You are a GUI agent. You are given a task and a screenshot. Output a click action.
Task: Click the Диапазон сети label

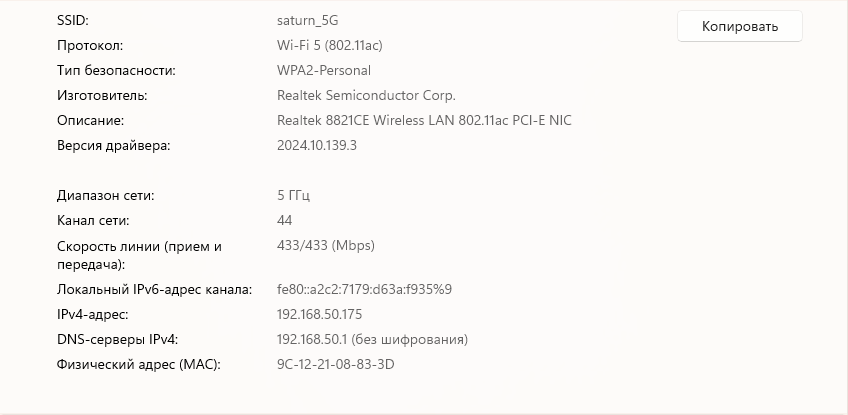click(106, 195)
